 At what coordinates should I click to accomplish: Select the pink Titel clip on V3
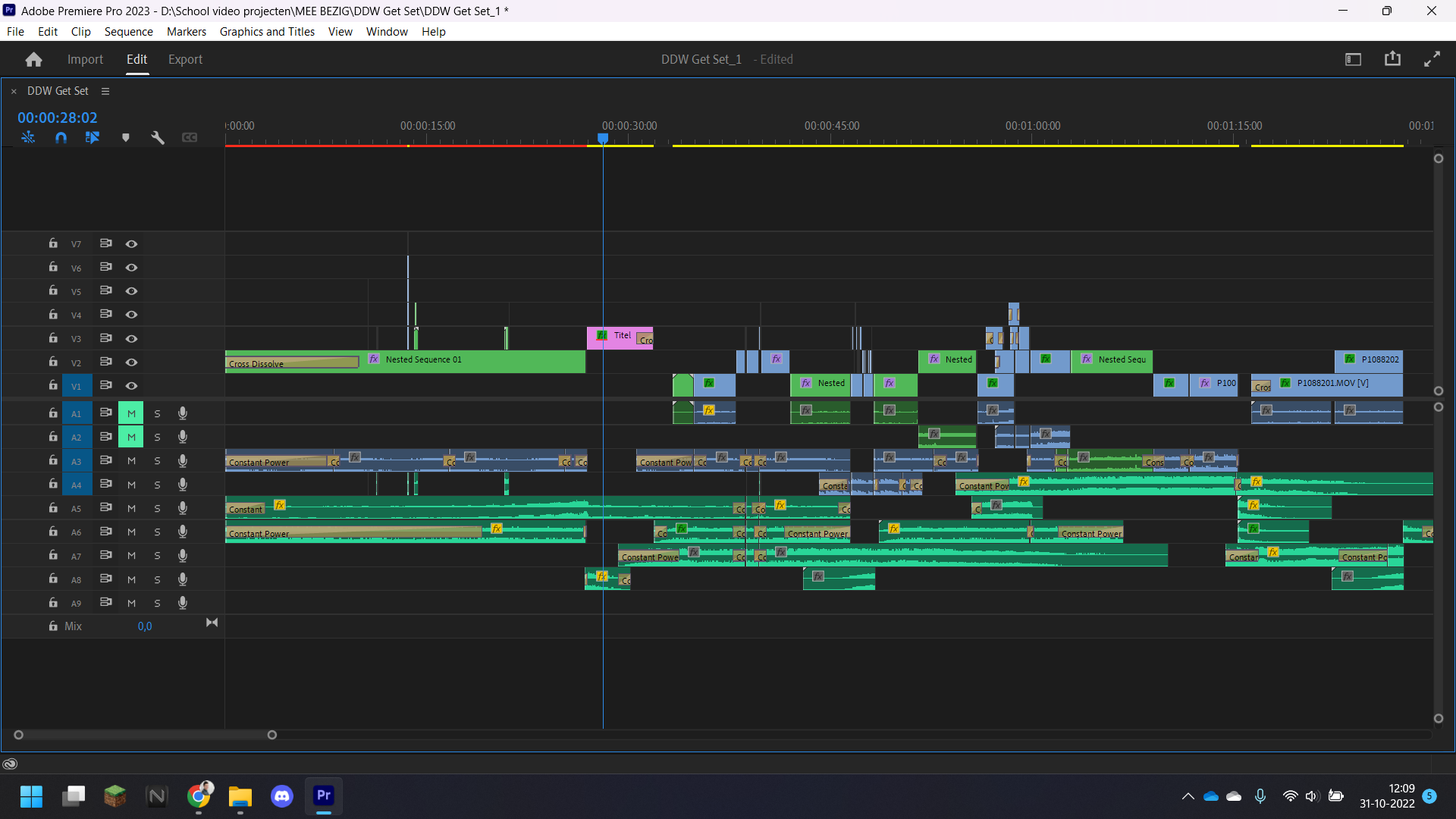620,338
